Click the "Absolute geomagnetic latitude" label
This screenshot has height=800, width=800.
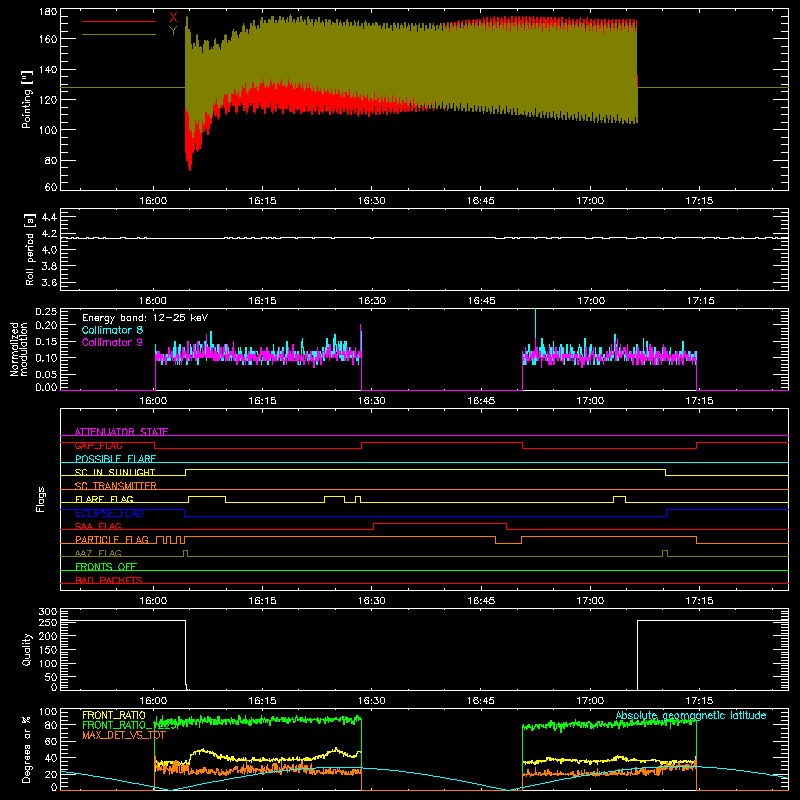pyautogui.click(x=691, y=716)
